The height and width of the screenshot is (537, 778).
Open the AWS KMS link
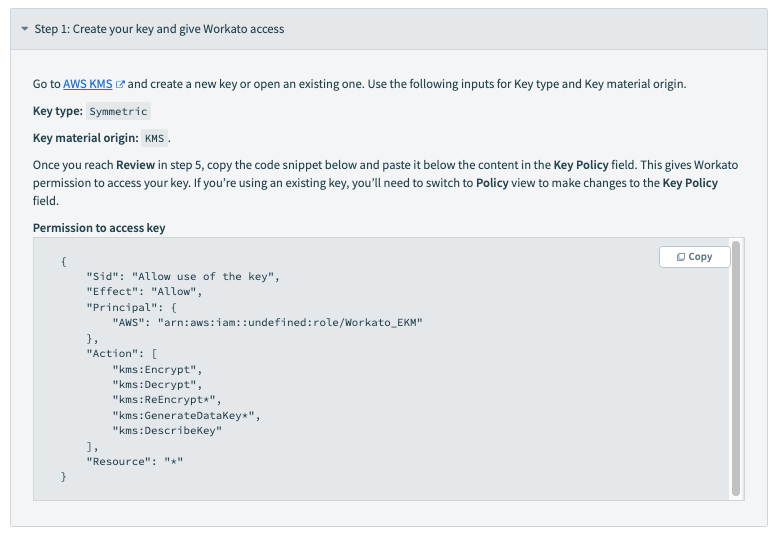tap(87, 85)
